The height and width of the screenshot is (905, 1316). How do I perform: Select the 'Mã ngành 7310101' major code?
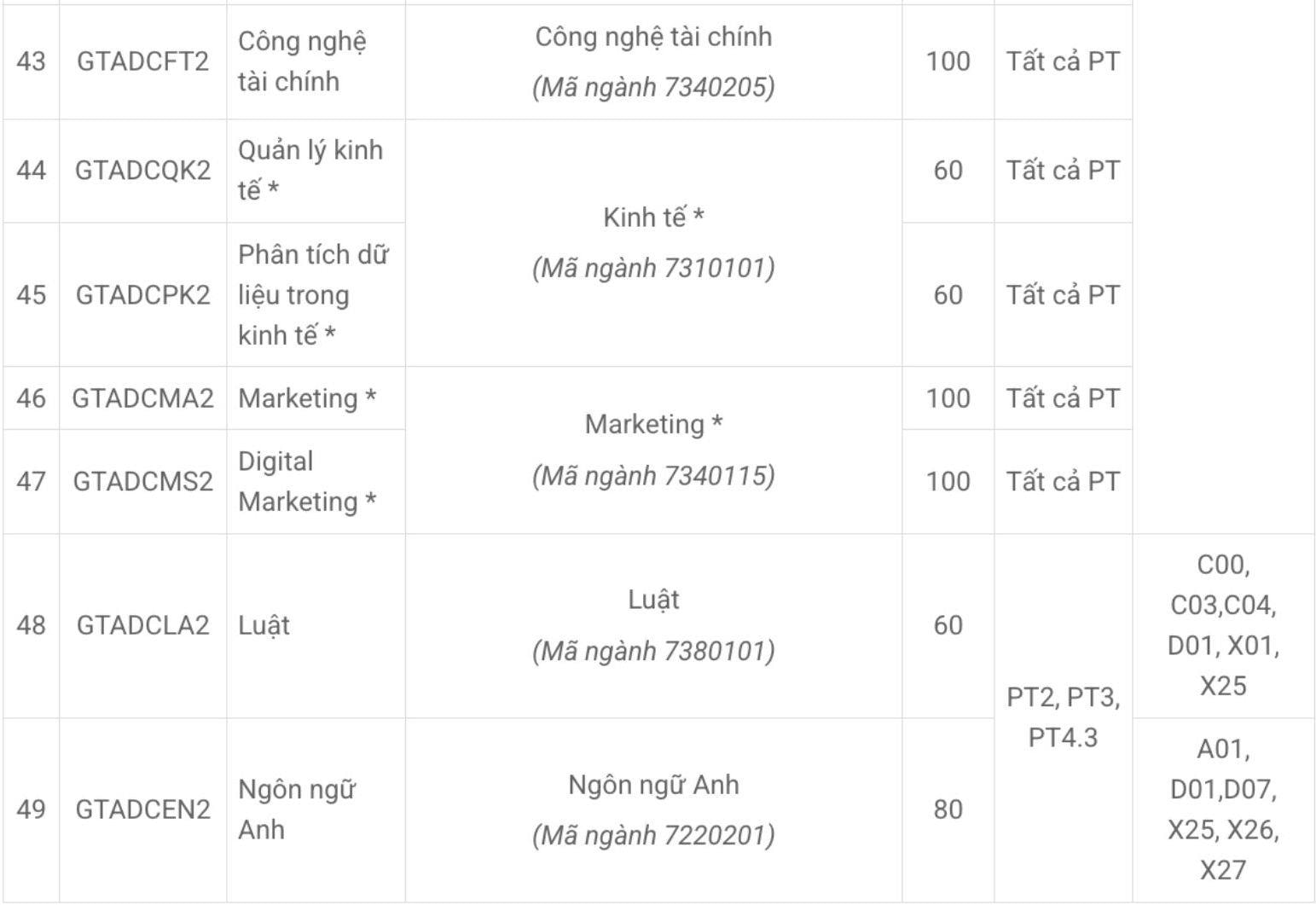coord(653,269)
